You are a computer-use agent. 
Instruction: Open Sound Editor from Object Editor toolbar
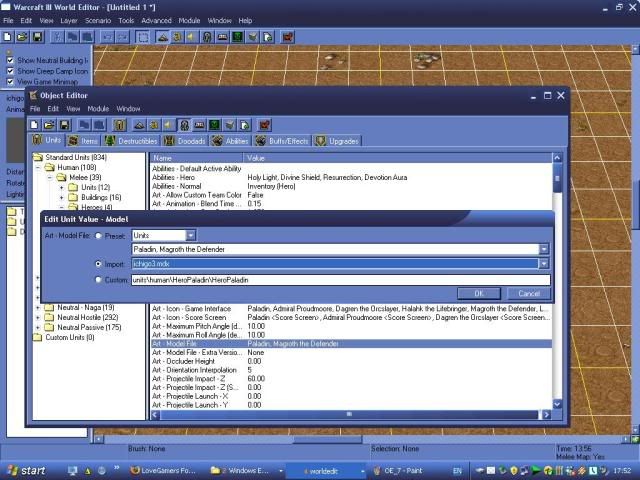coord(169,125)
